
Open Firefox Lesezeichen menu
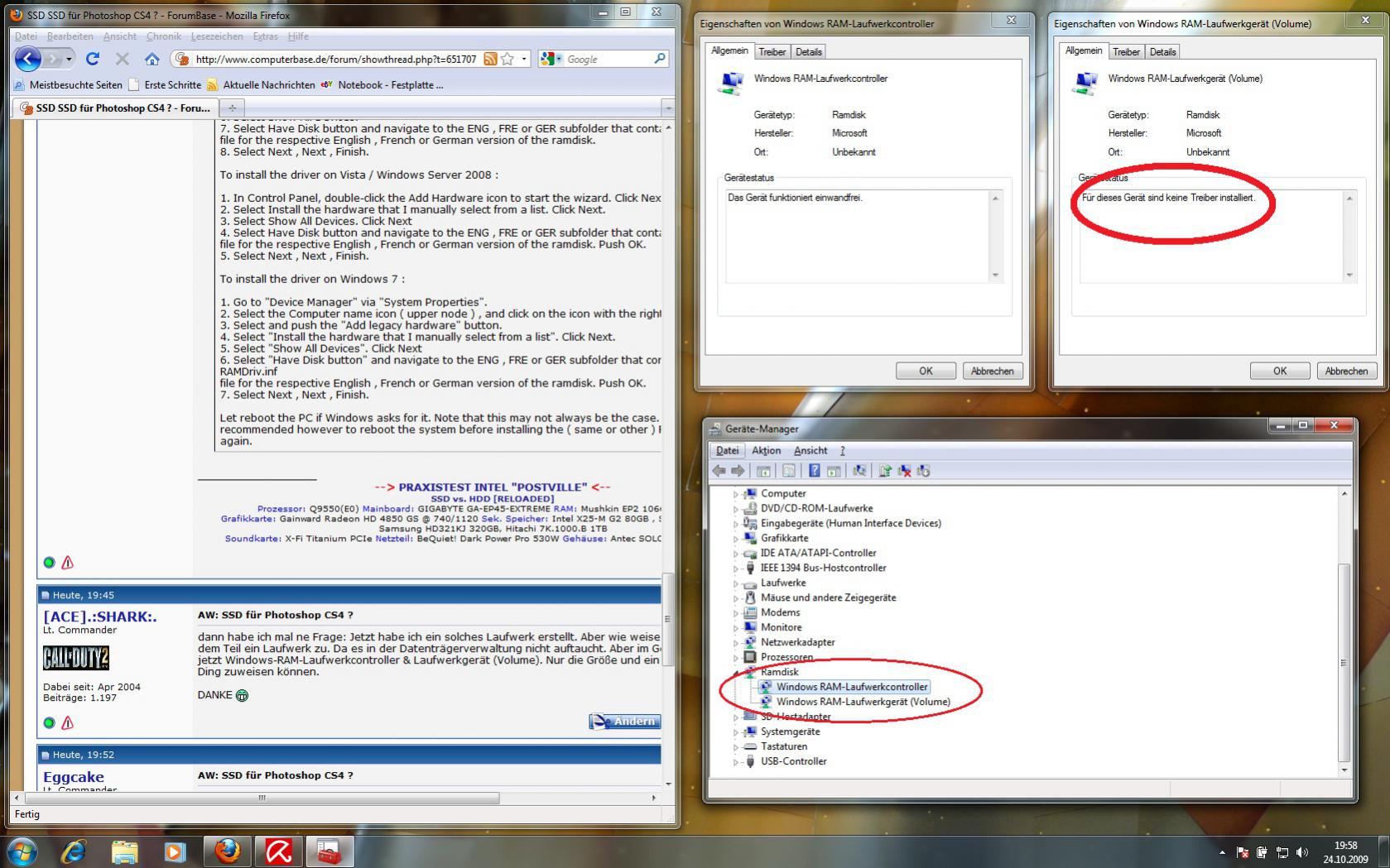click(x=217, y=36)
